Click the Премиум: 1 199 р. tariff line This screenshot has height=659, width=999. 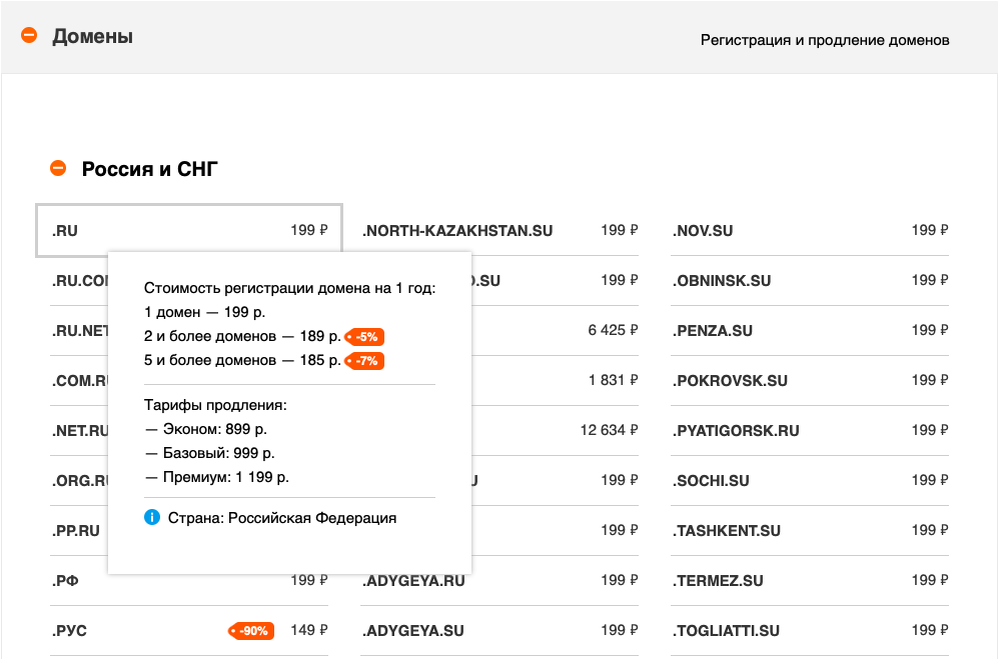[217, 477]
